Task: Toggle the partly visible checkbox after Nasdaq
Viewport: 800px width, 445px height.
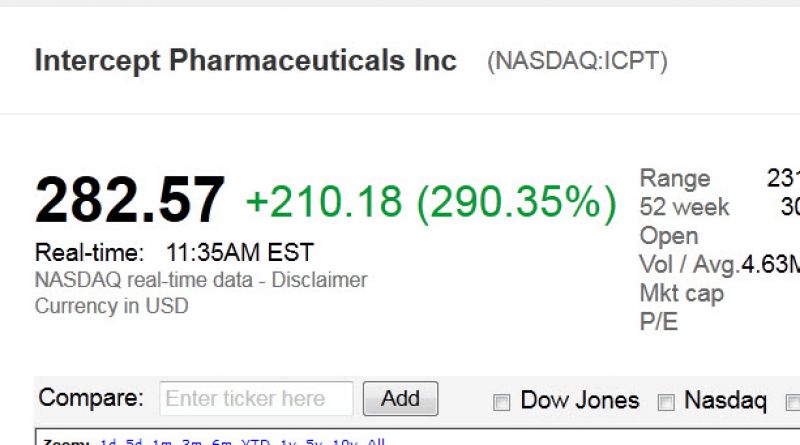Action: pyautogui.click(x=793, y=402)
